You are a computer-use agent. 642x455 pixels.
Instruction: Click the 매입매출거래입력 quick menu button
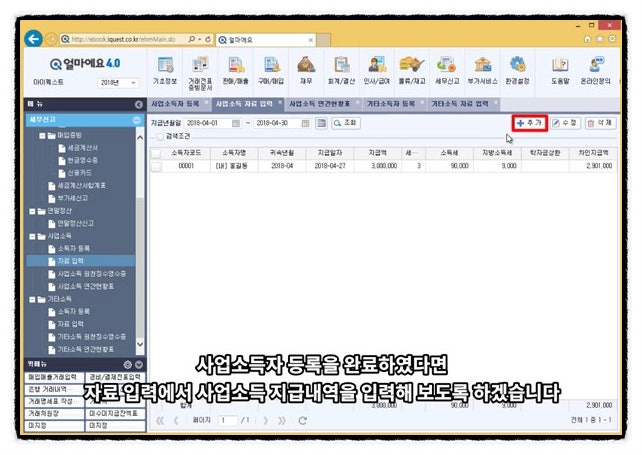click(54, 377)
